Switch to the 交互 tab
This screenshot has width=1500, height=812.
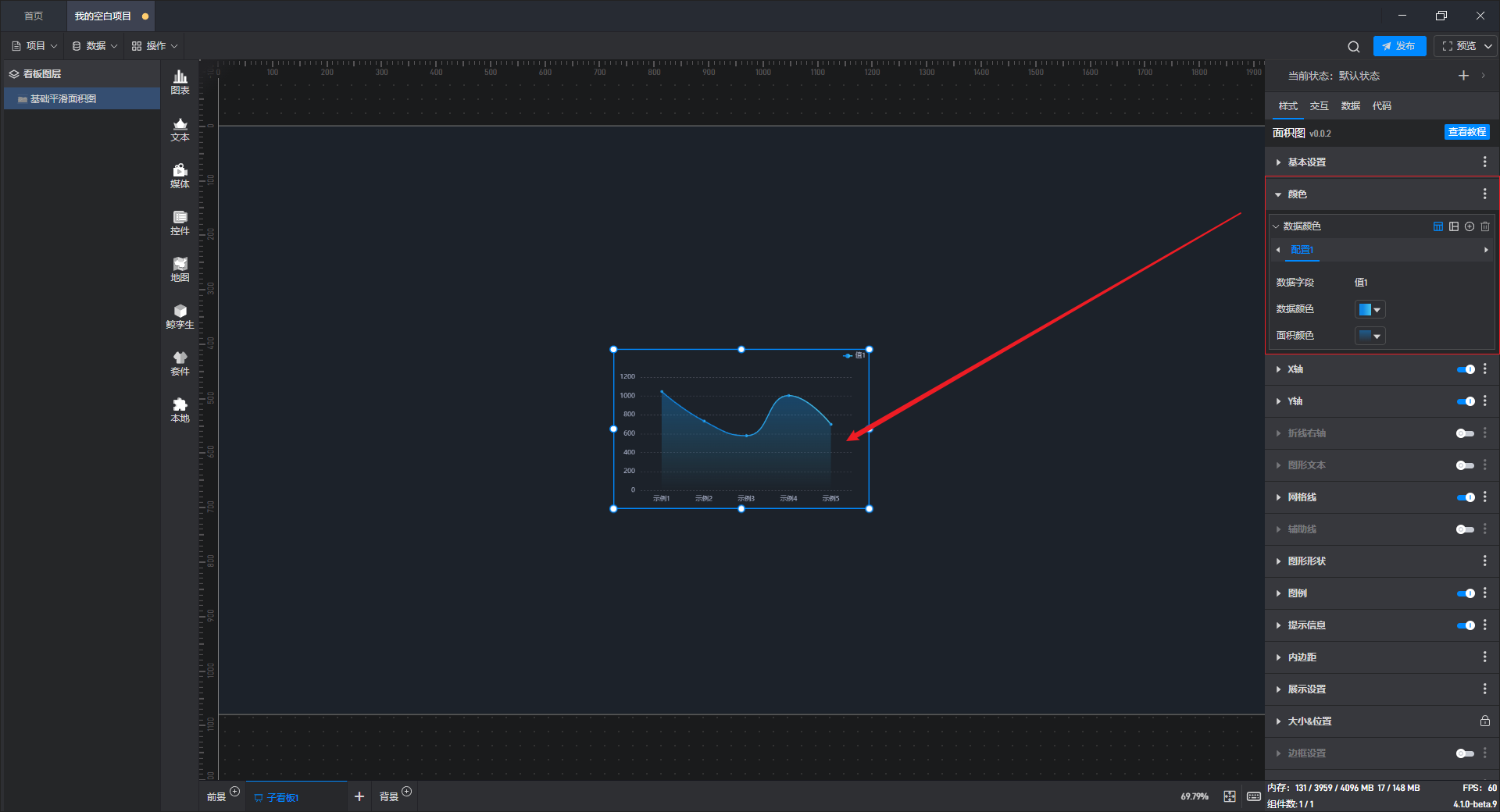(x=1320, y=106)
